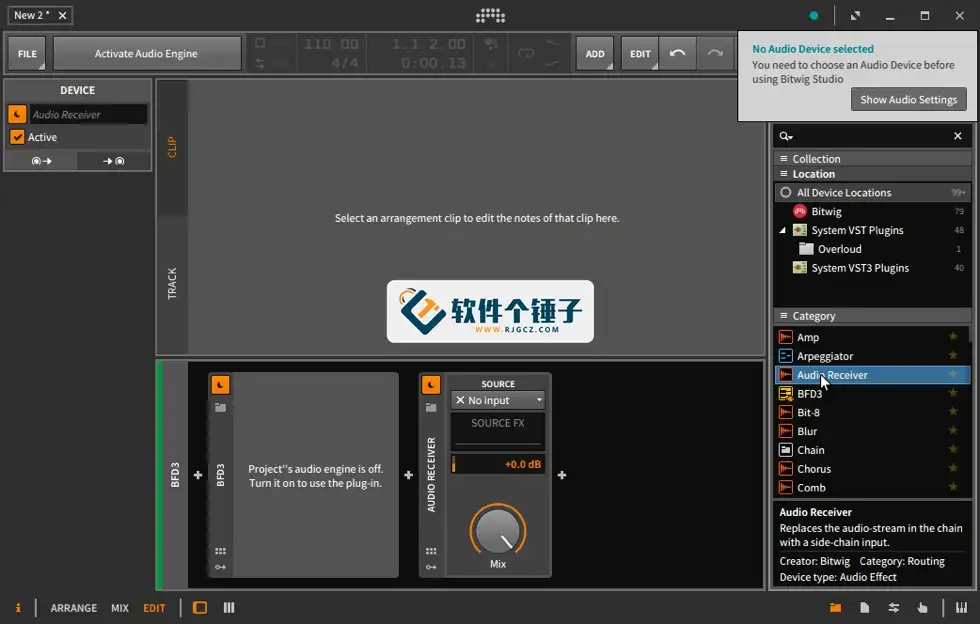Show modulators grid icon on Audio Receiver device
Viewport: 980px width, 624px height.
point(431,551)
